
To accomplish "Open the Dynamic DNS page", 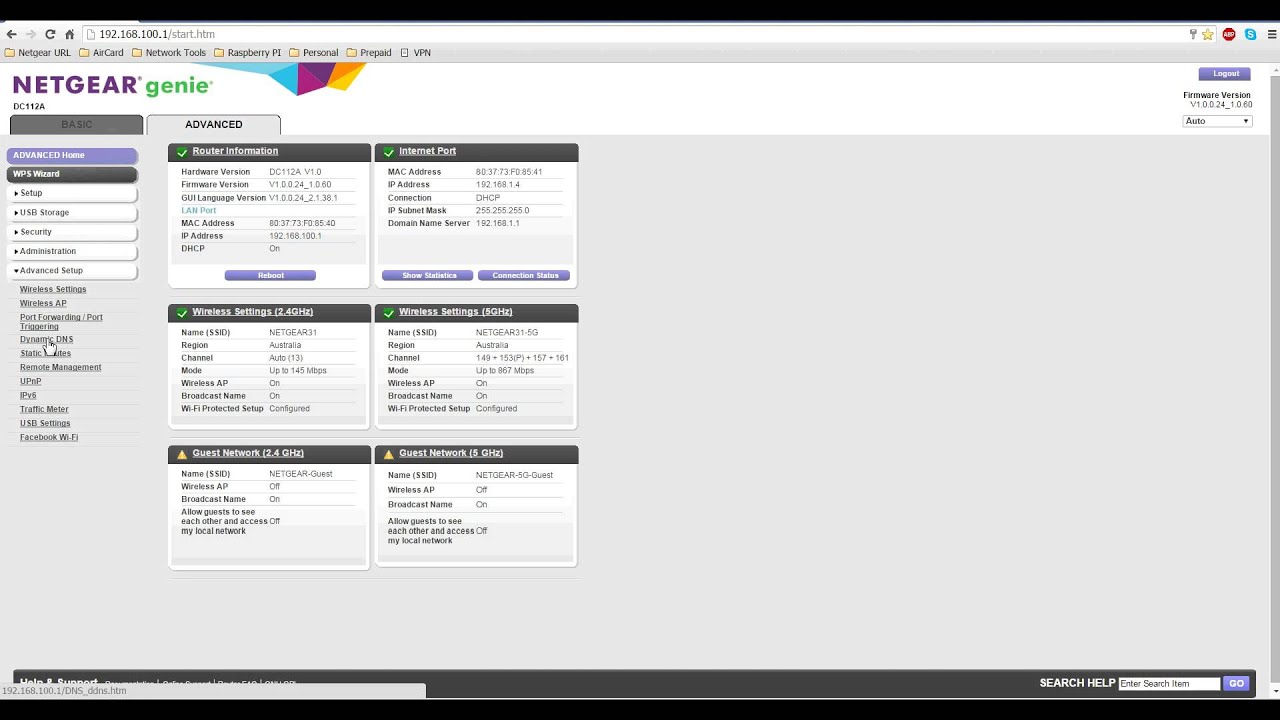I will pos(46,340).
